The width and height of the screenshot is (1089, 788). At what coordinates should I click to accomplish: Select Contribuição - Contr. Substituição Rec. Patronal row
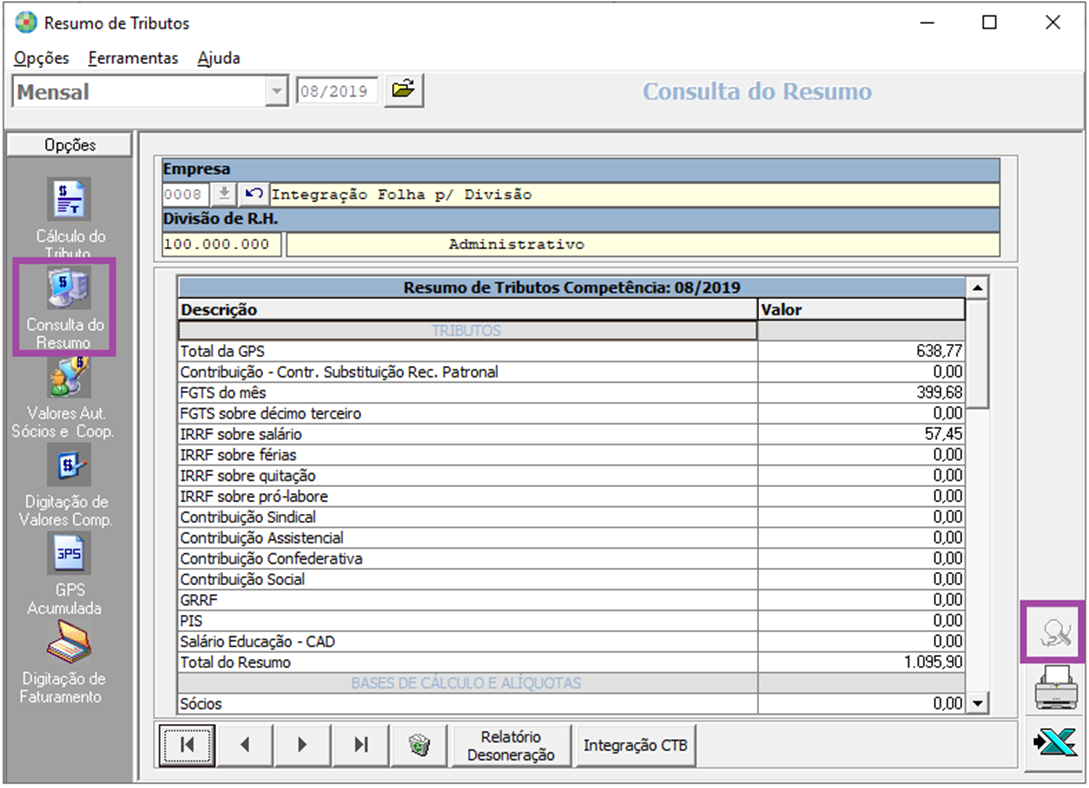tap(572, 372)
